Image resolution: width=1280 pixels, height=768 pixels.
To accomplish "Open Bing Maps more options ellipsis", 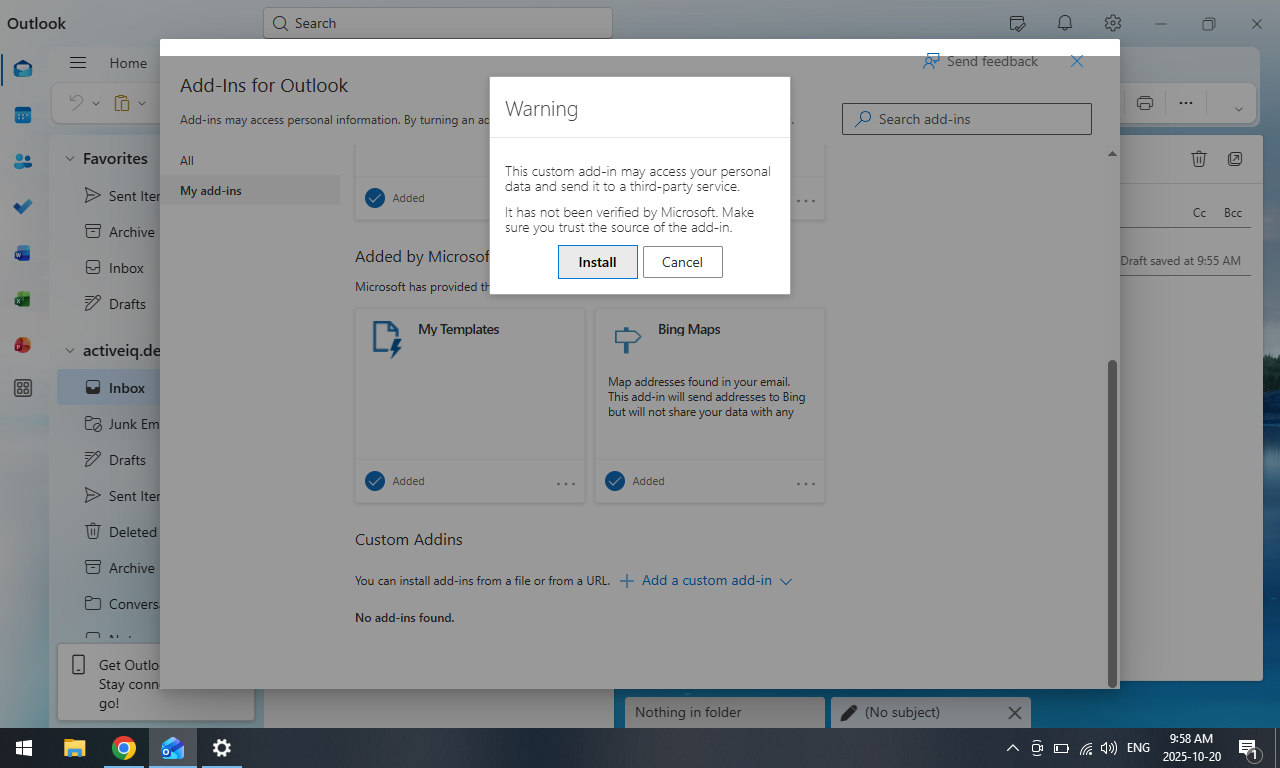I will (806, 483).
